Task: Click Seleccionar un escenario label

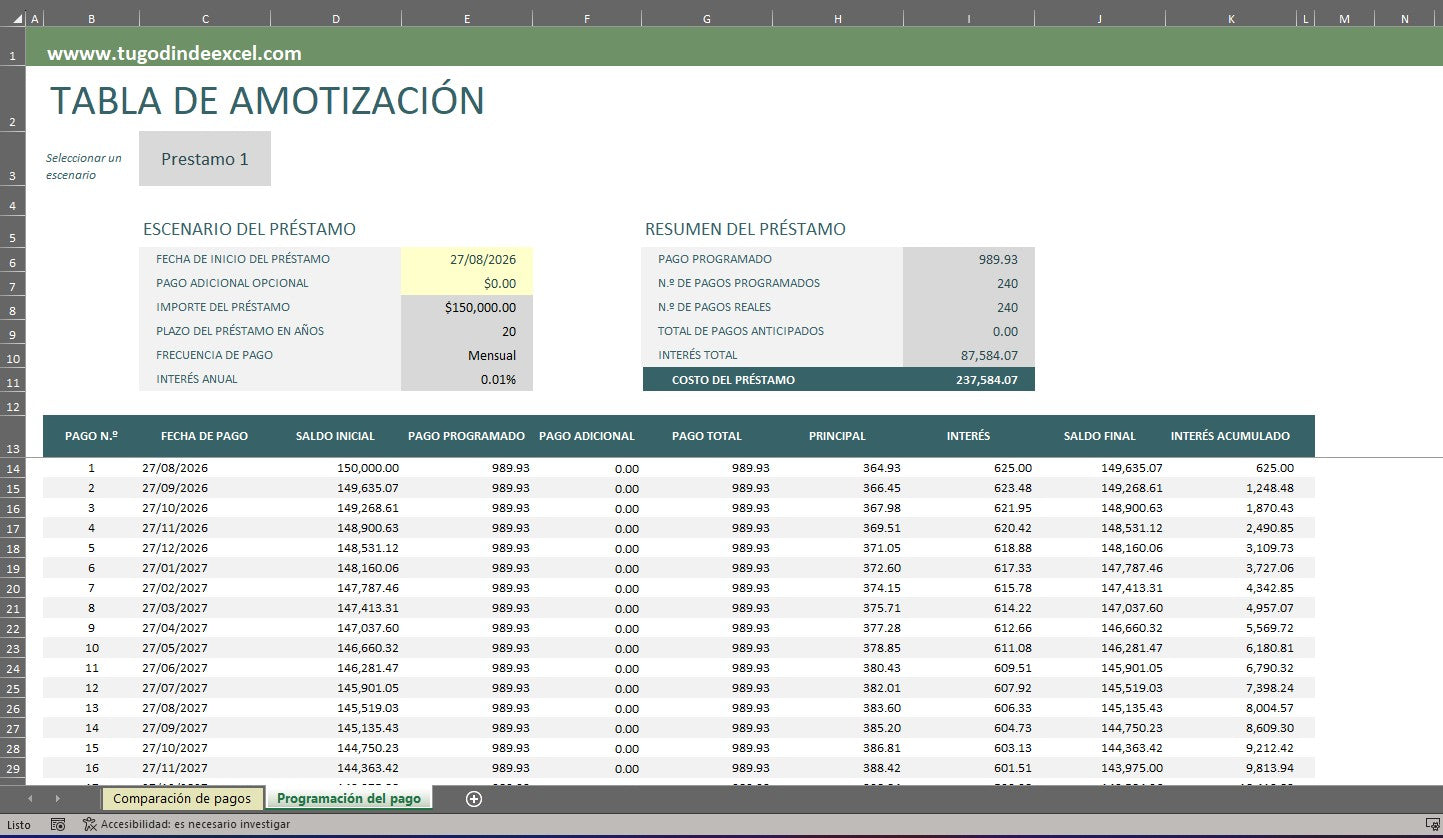Action: click(84, 166)
